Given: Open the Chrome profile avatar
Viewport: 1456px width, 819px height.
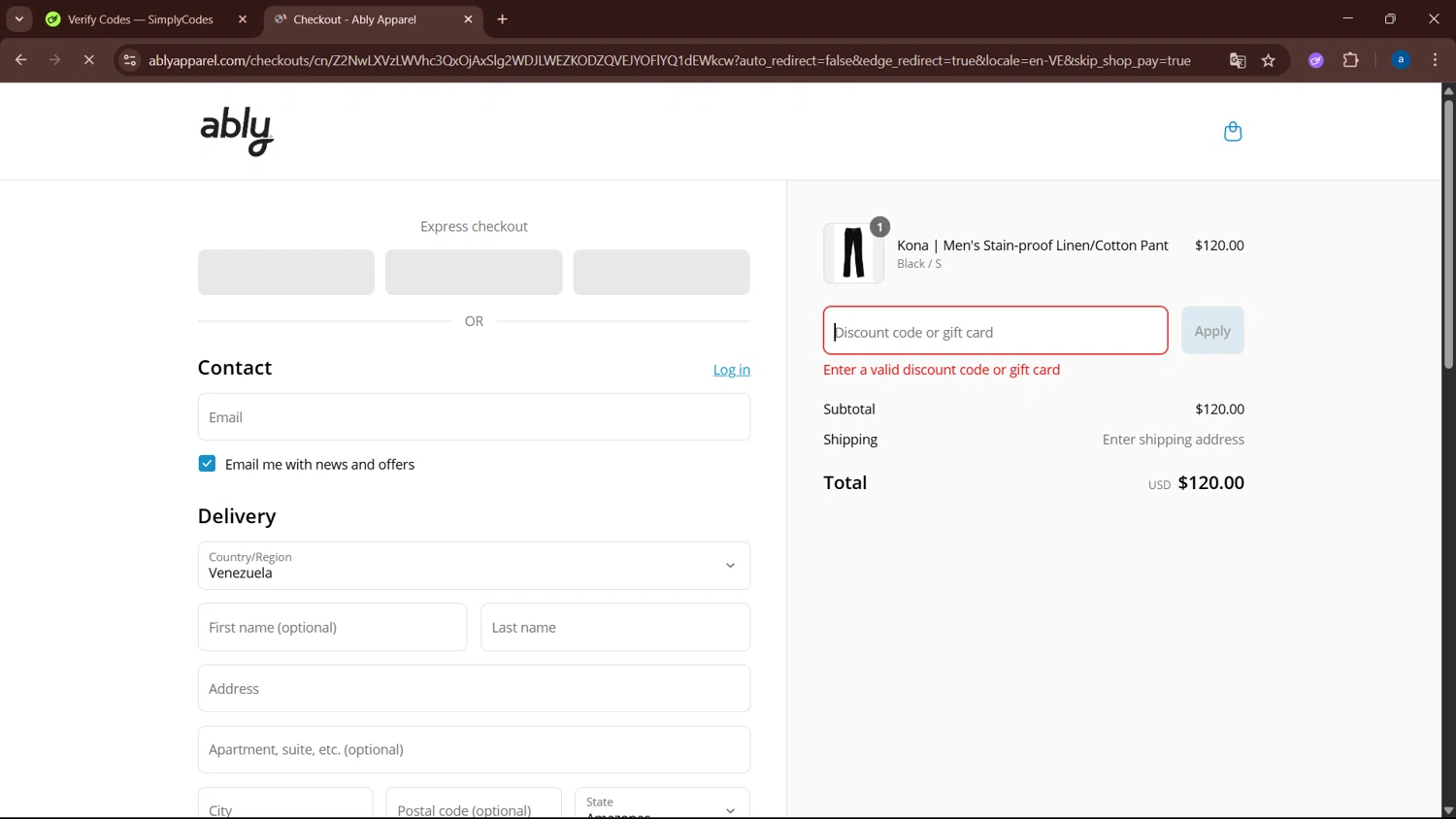Looking at the screenshot, I should [1401, 60].
